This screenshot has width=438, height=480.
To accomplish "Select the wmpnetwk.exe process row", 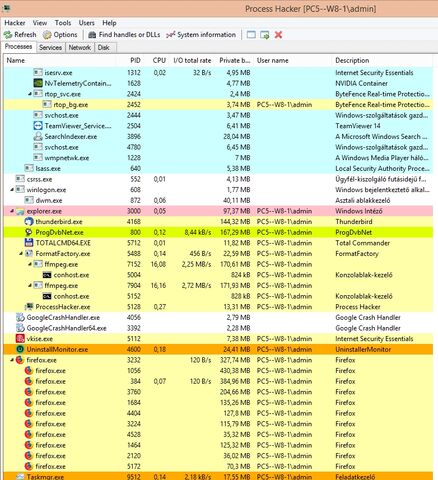I will 218,158.
